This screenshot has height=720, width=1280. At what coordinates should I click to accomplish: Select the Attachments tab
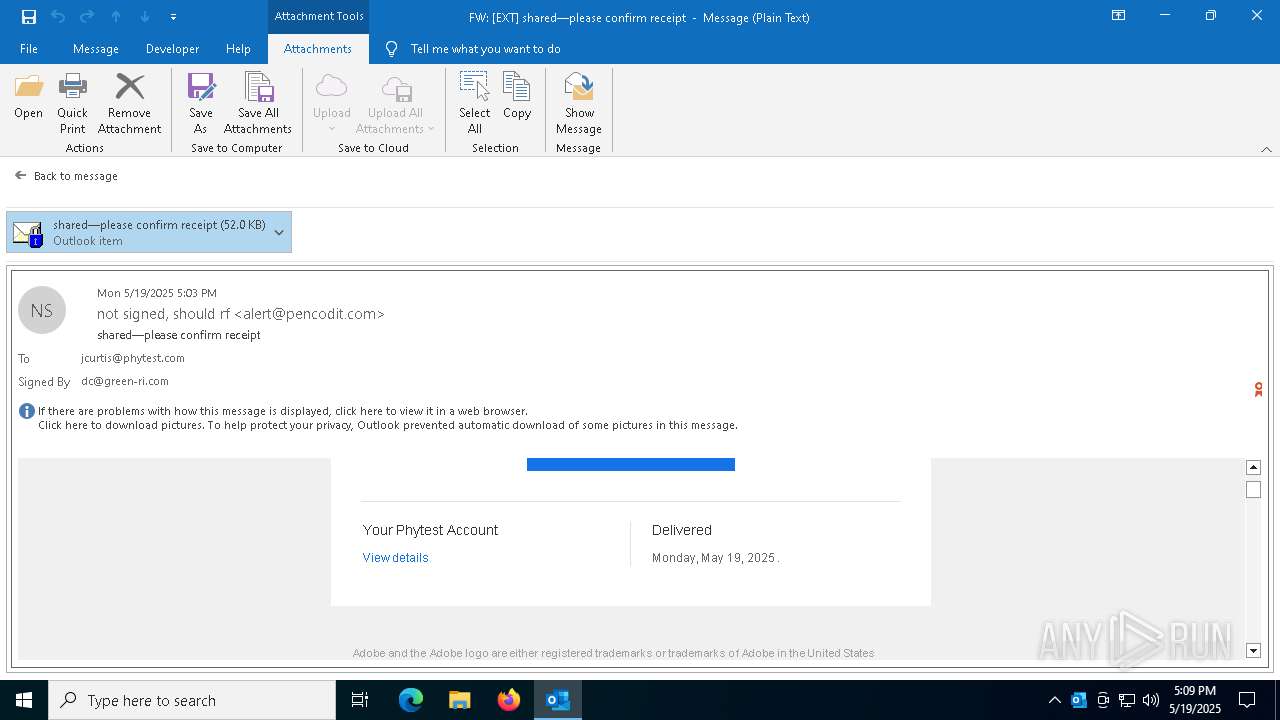click(318, 49)
